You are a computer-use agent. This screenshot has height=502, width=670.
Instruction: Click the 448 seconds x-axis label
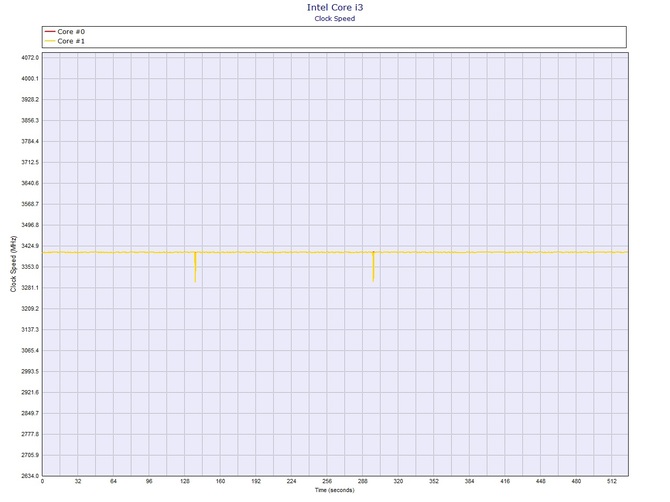point(541,481)
